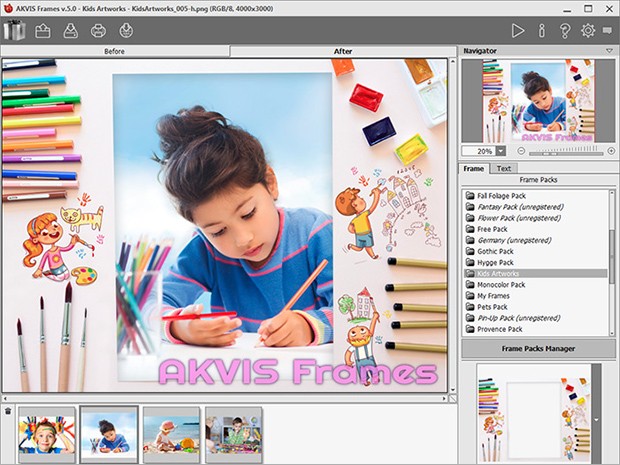Select the boy in green shirt thumbnail
Screen dimensions: 620x465
pyautogui.click(x=233, y=435)
